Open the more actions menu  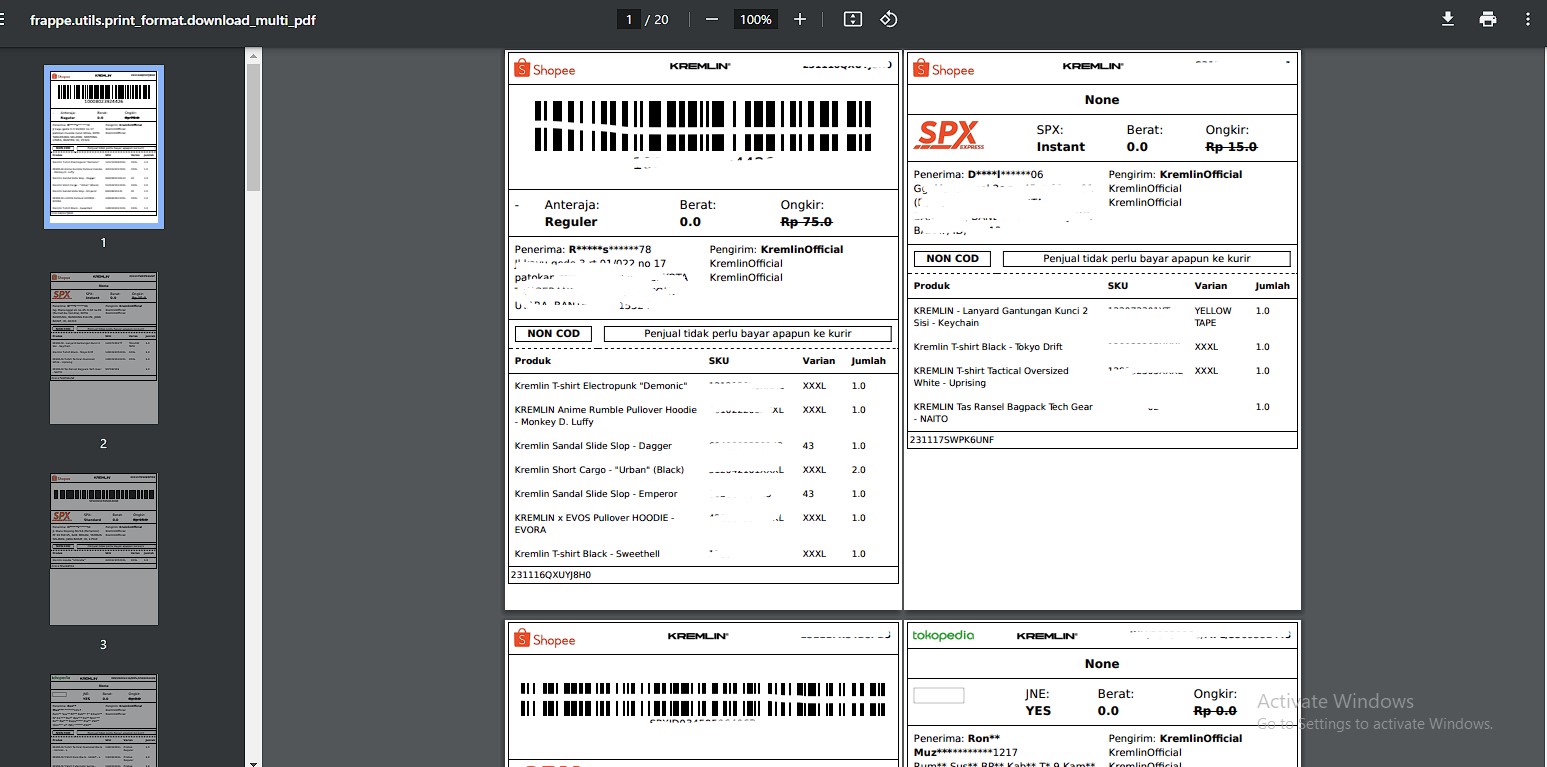coord(1527,20)
